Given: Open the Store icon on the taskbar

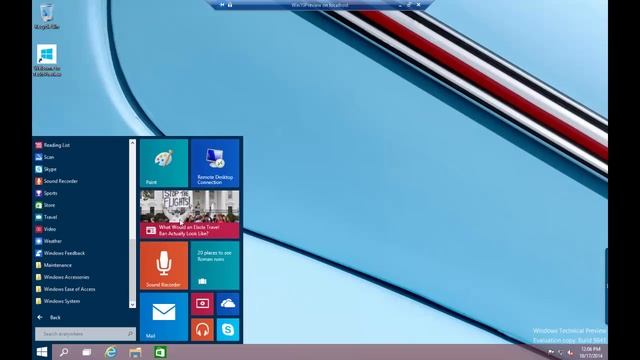Looking at the screenshot, I should point(160,352).
